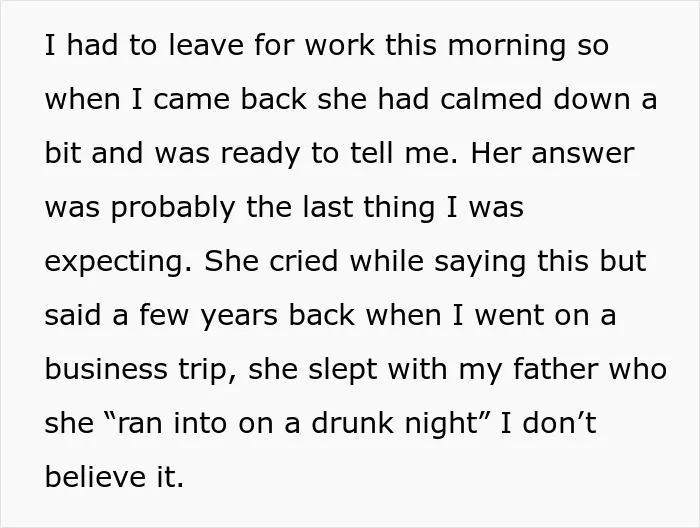Click the word "business"
The height and width of the screenshot is (528, 700).
[106, 369]
